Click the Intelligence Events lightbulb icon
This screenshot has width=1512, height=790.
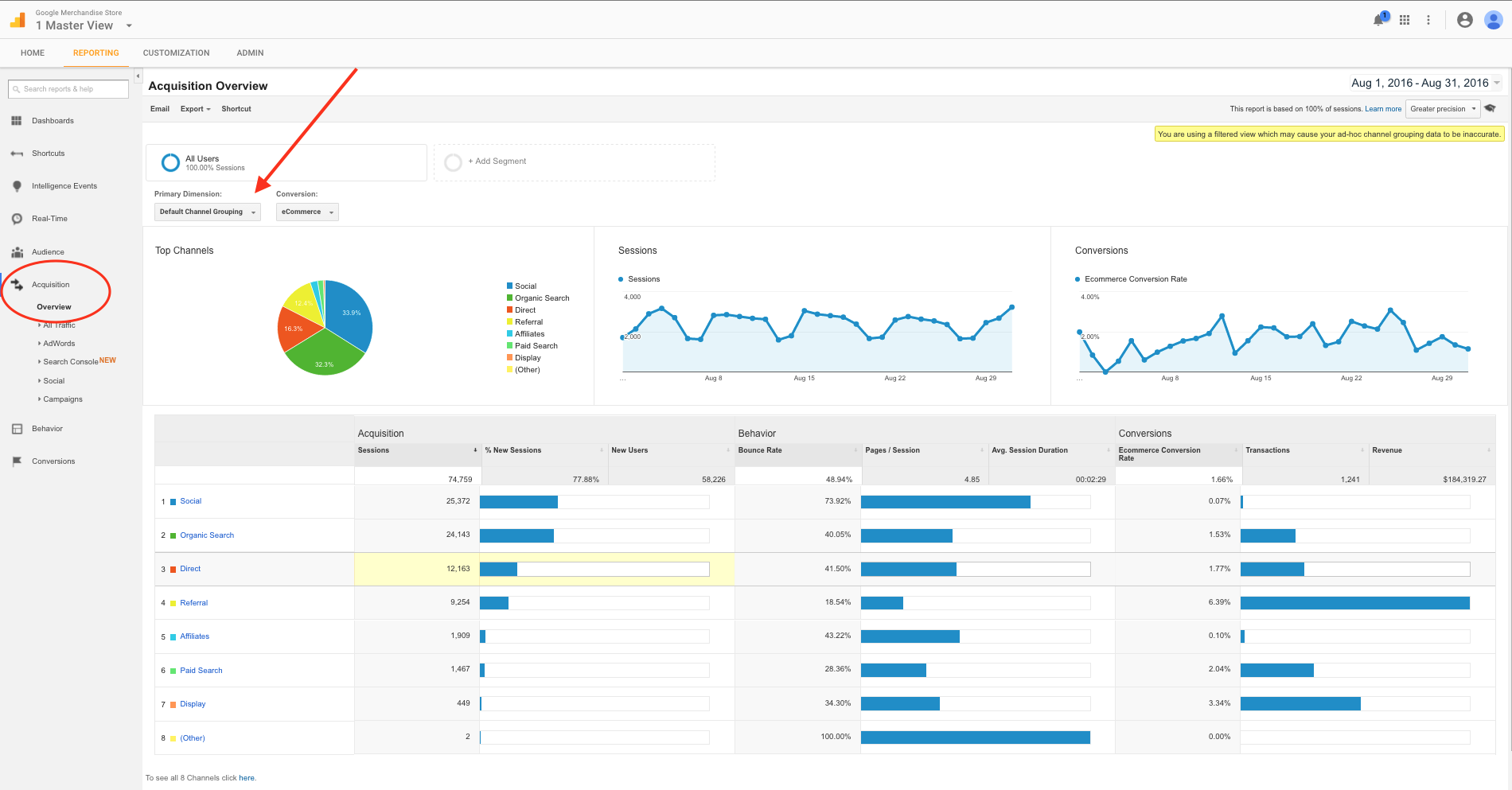(17, 185)
